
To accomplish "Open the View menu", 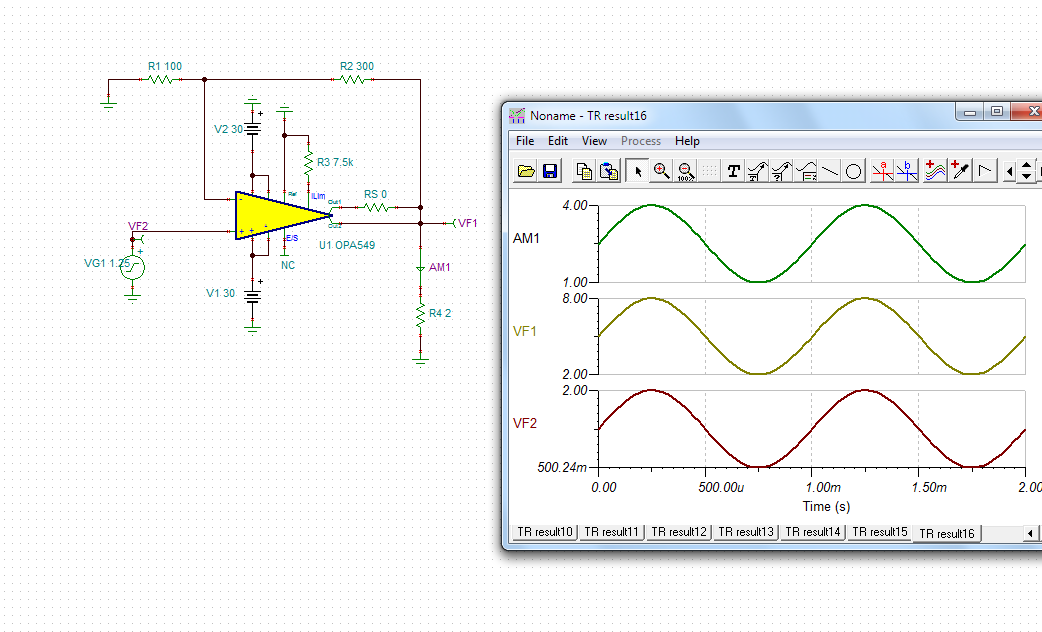I will pos(594,141).
